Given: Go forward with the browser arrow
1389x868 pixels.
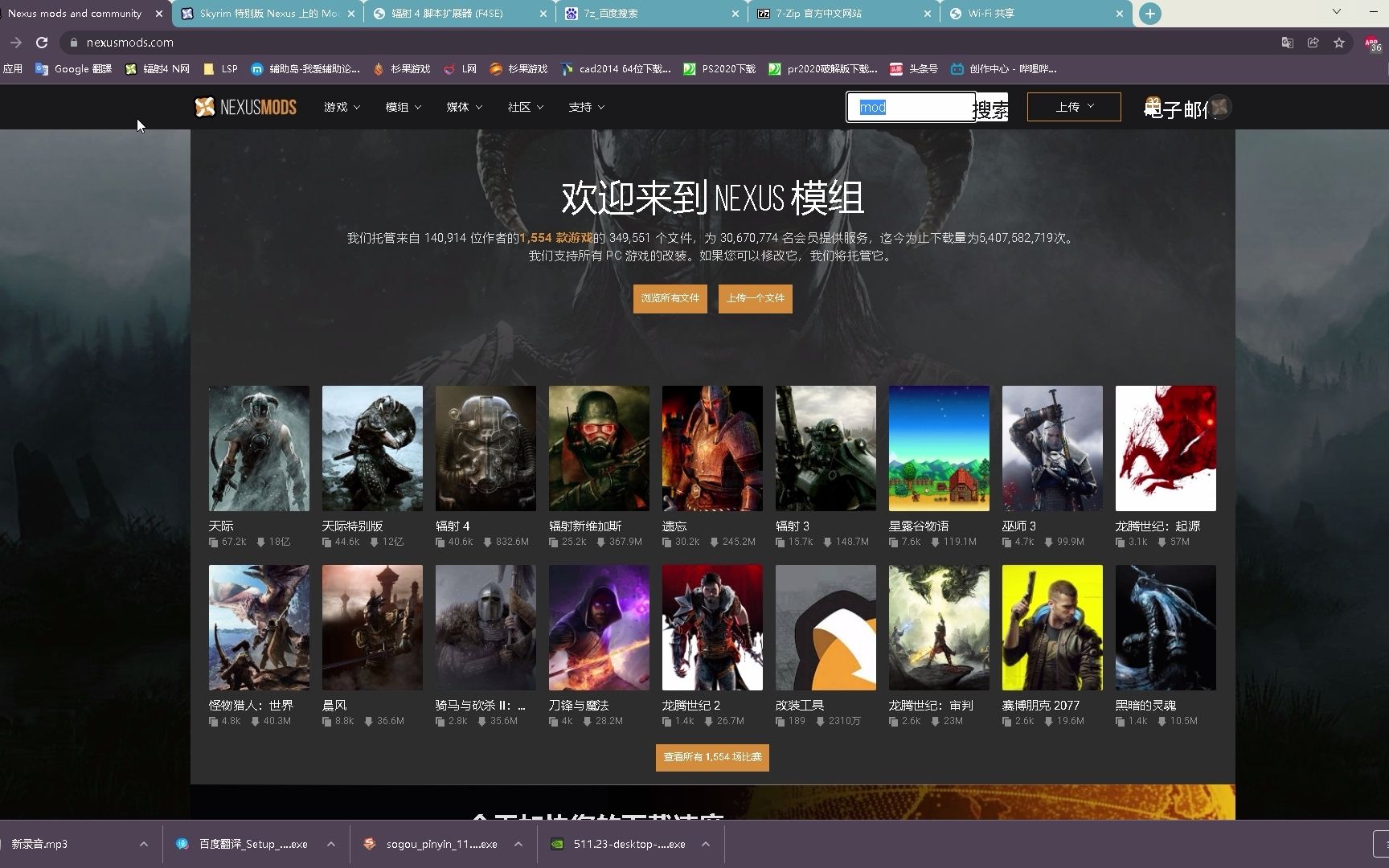Looking at the screenshot, I should click(x=15, y=43).
